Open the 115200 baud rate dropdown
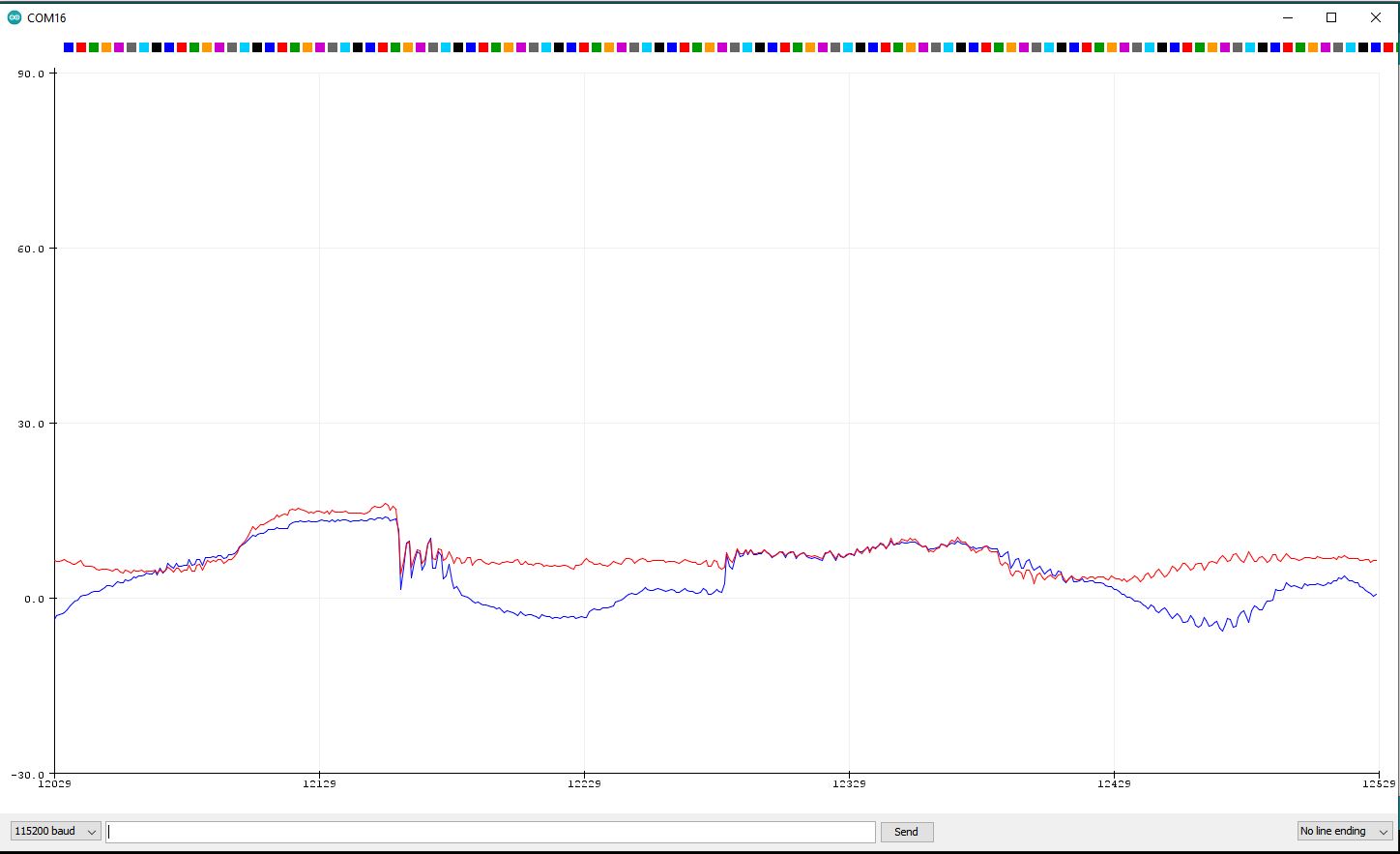 55,831
